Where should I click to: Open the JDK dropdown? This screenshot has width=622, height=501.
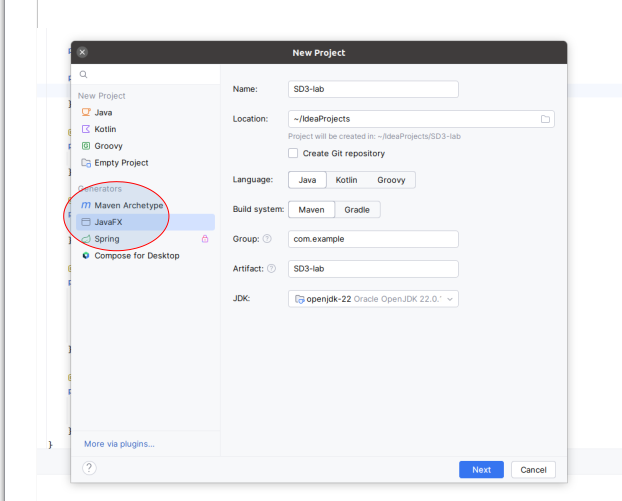coord(373,299)
